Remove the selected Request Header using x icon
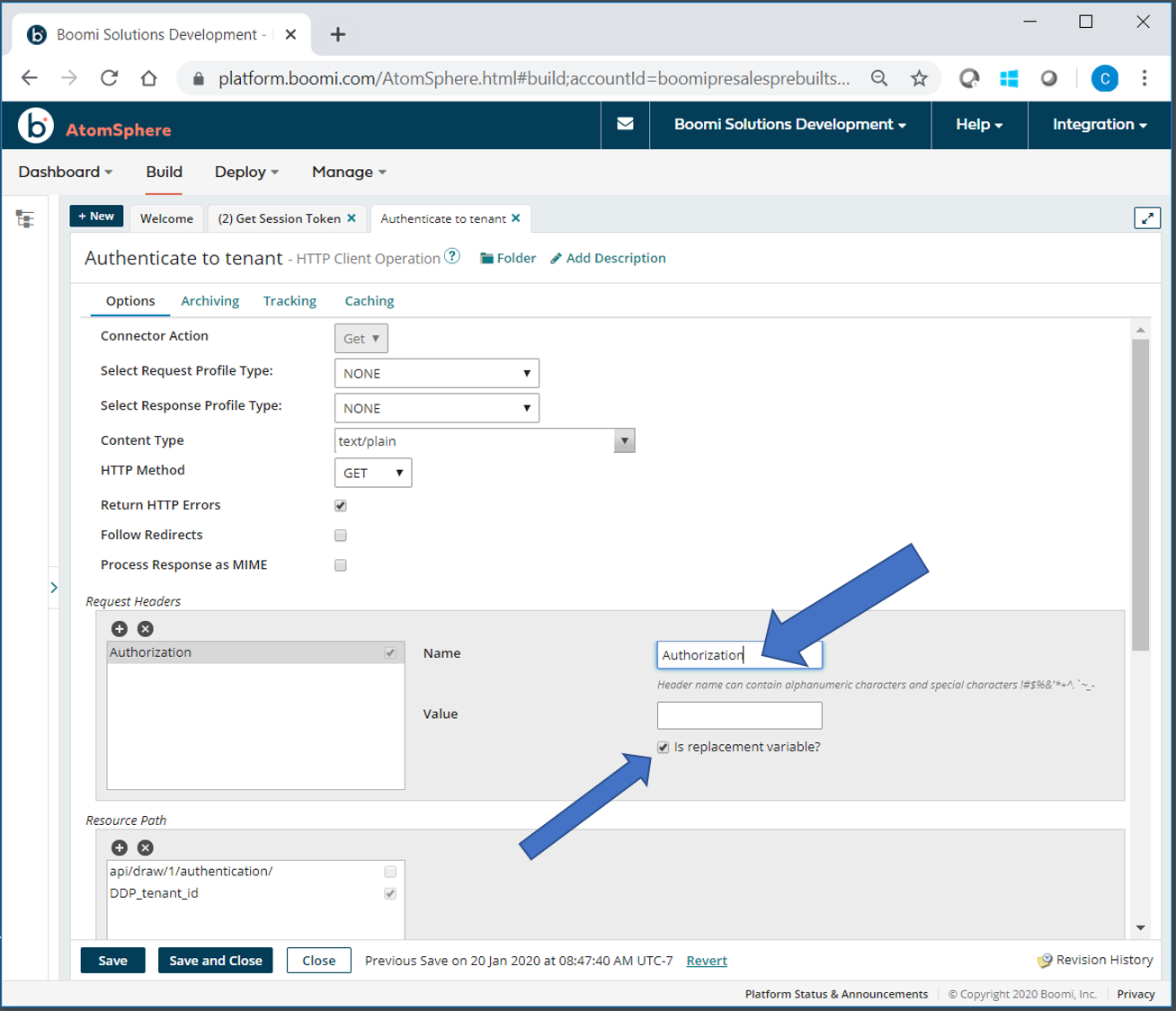The image size is (1176, 1011). click(145, 629)
